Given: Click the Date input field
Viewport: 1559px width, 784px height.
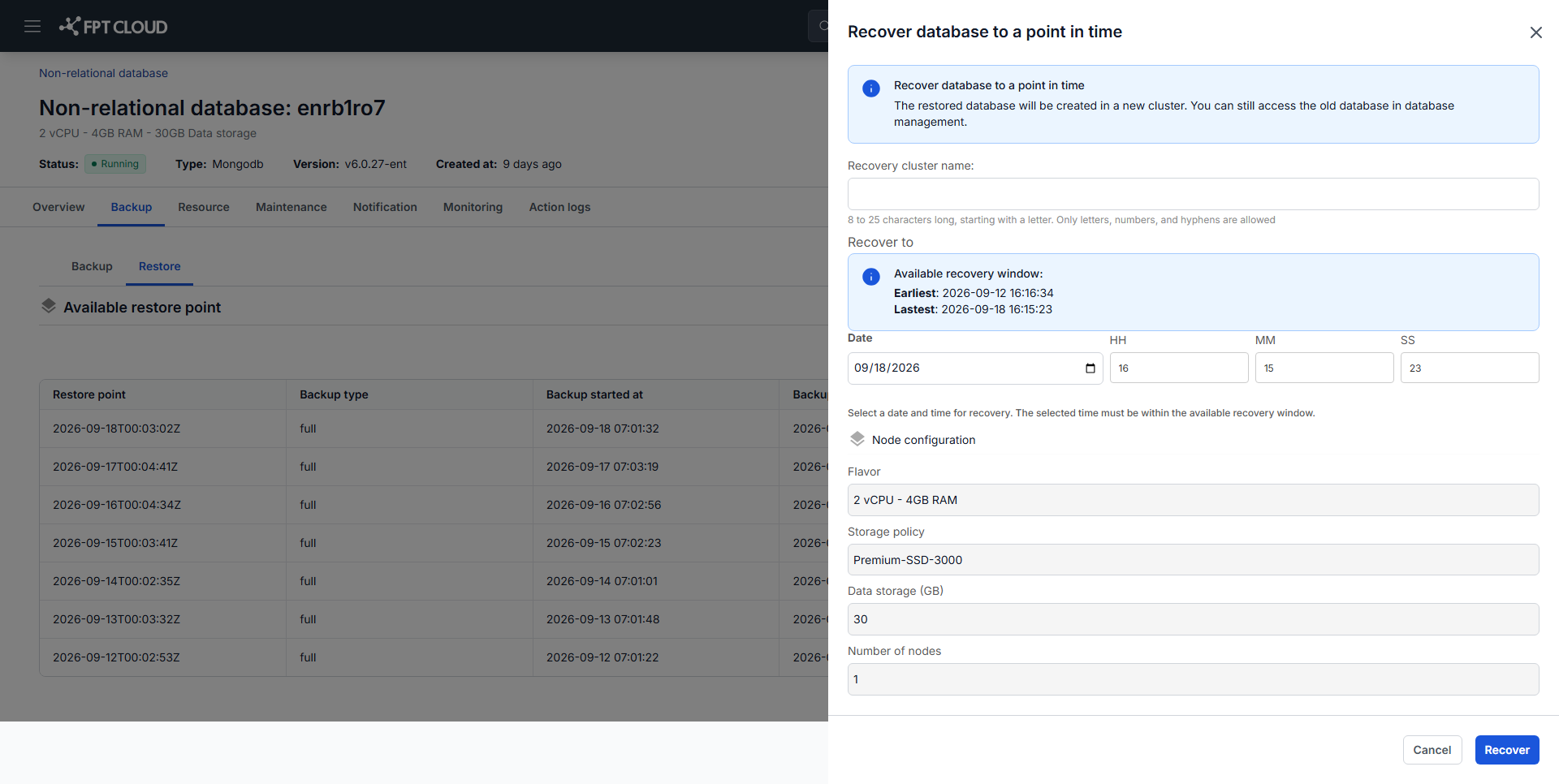Looking at the screenshot, I should tap(974, 368).
